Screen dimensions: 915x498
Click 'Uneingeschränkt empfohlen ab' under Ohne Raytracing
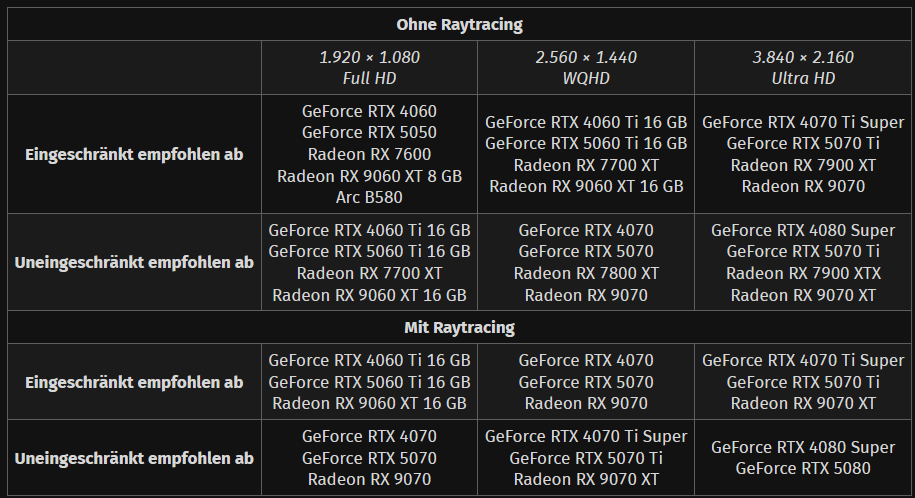134,262
